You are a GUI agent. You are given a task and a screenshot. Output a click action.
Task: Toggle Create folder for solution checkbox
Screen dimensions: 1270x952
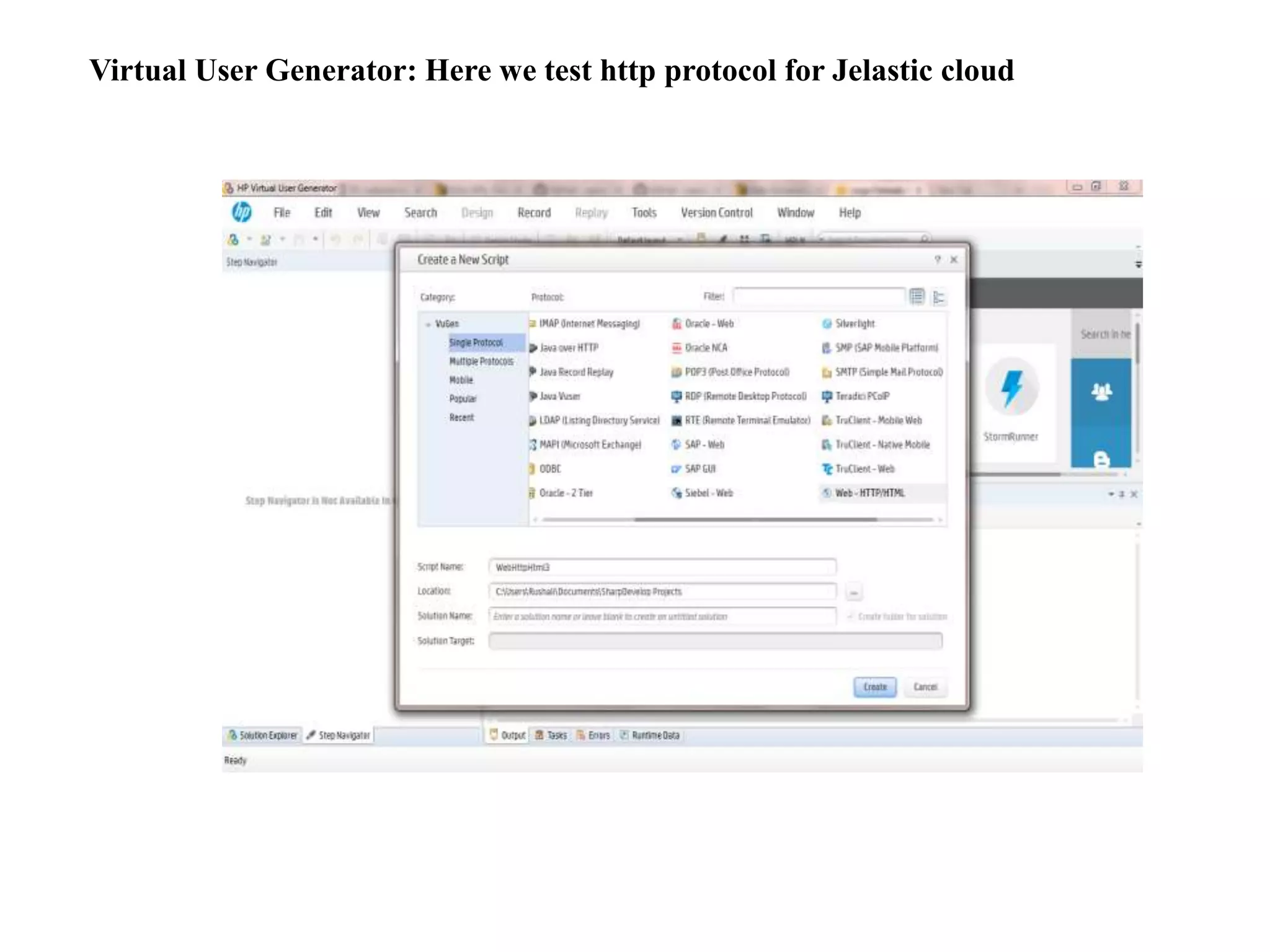[x=851, y=617]
